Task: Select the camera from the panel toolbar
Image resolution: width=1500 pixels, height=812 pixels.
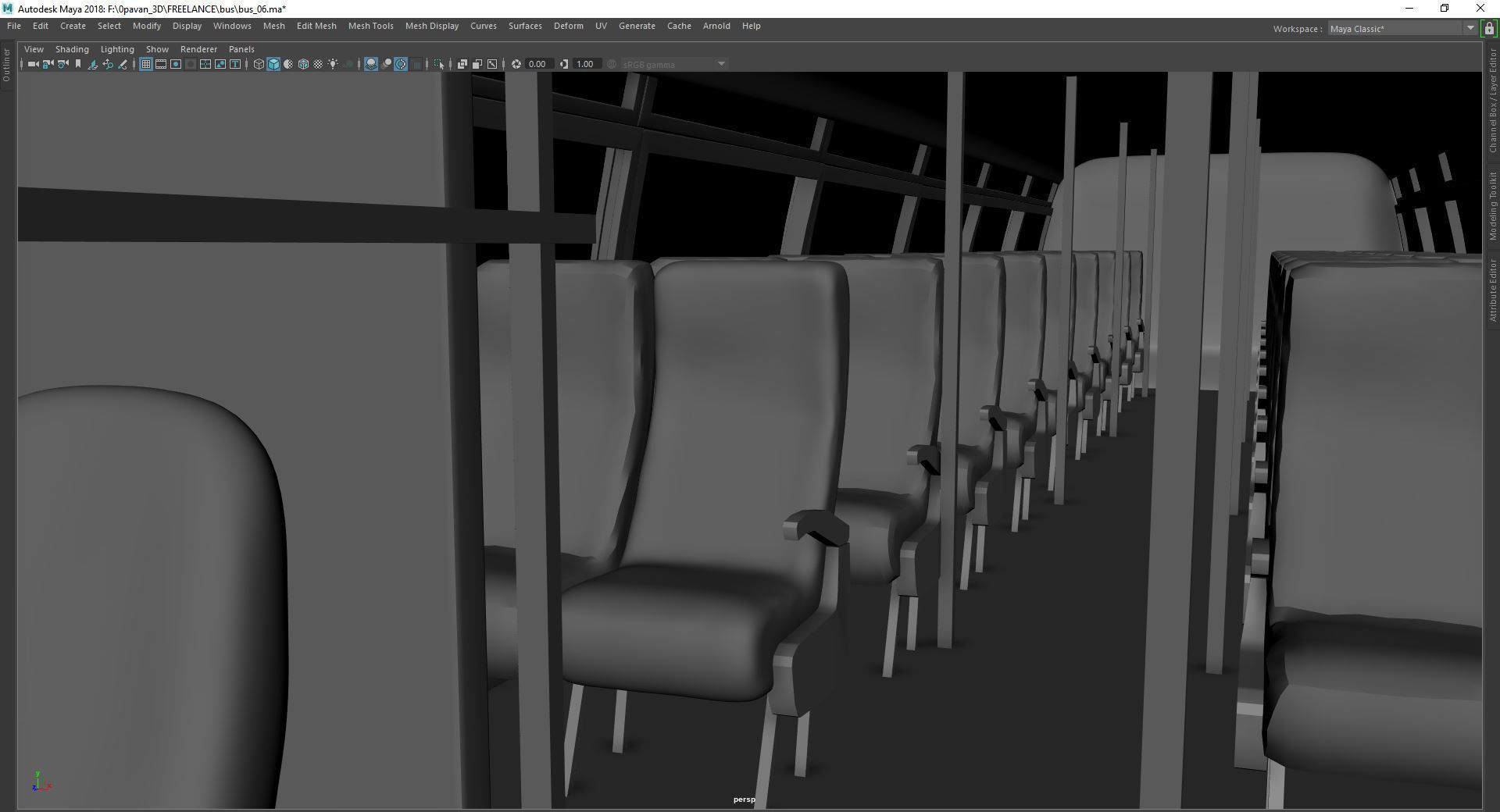Action: 31,64
